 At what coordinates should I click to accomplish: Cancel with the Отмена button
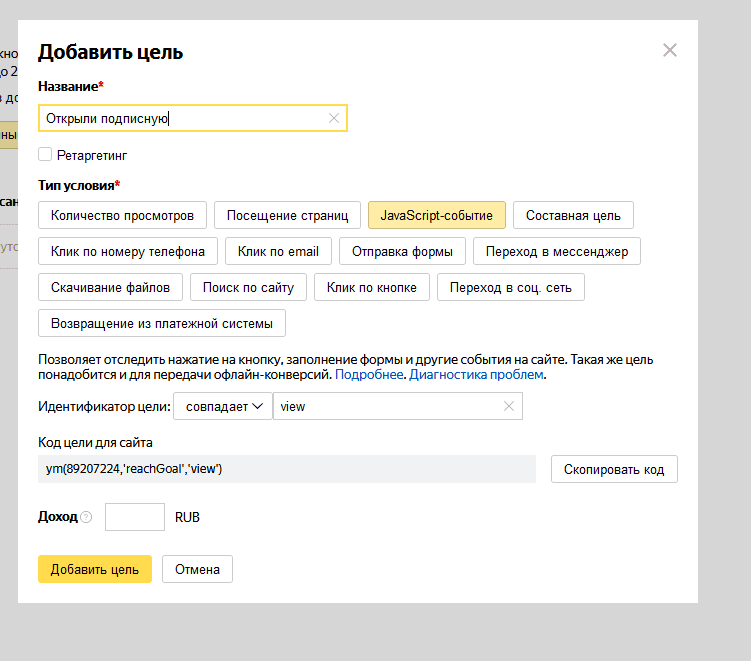197,569
